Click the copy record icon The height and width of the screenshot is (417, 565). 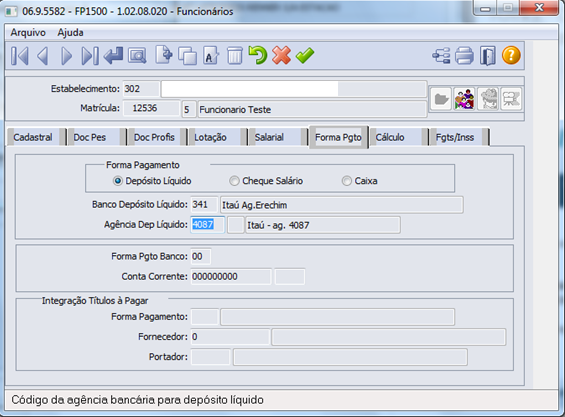point(188,56)
